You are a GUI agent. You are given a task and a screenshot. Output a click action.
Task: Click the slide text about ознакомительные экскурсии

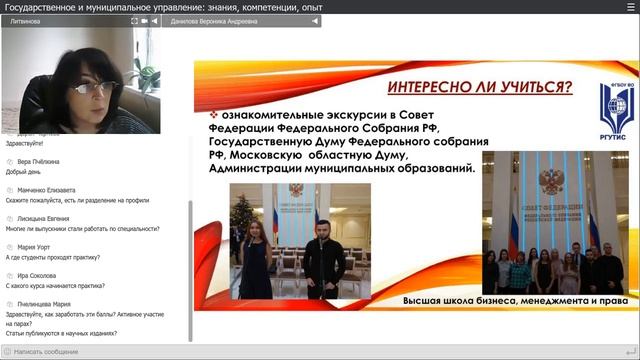coord(349,142)
